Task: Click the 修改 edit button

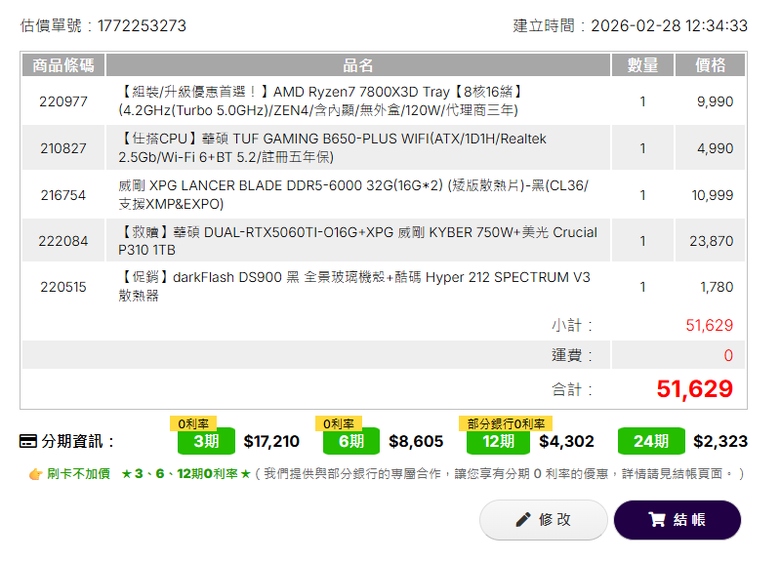Action: coord(543,520)
